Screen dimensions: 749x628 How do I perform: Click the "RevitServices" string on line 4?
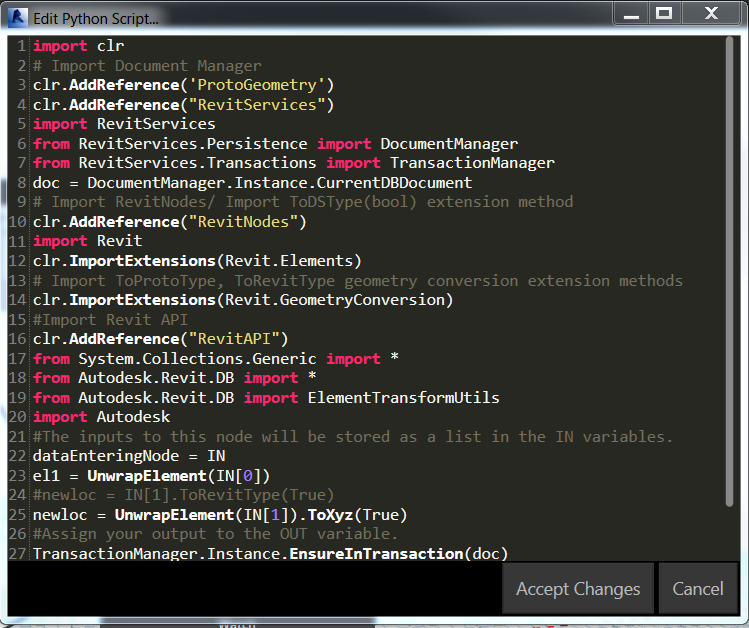[257, 105]
